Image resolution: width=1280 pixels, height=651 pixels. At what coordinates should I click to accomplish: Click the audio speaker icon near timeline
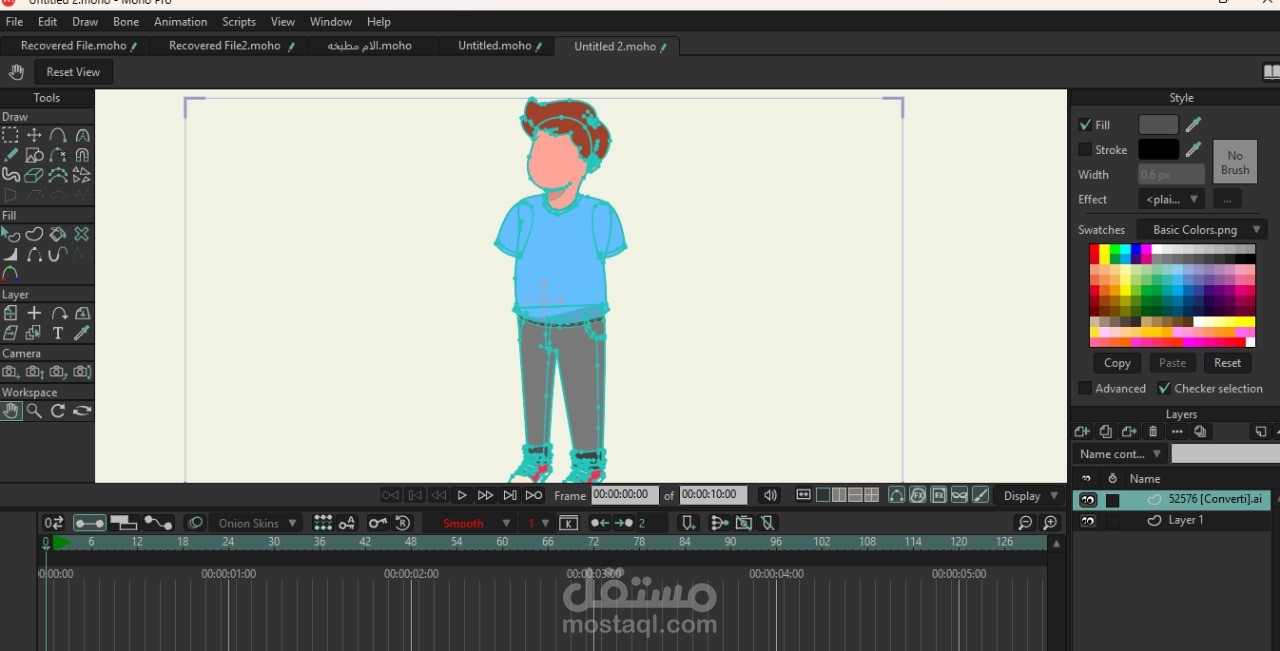[x=769, y=495]
